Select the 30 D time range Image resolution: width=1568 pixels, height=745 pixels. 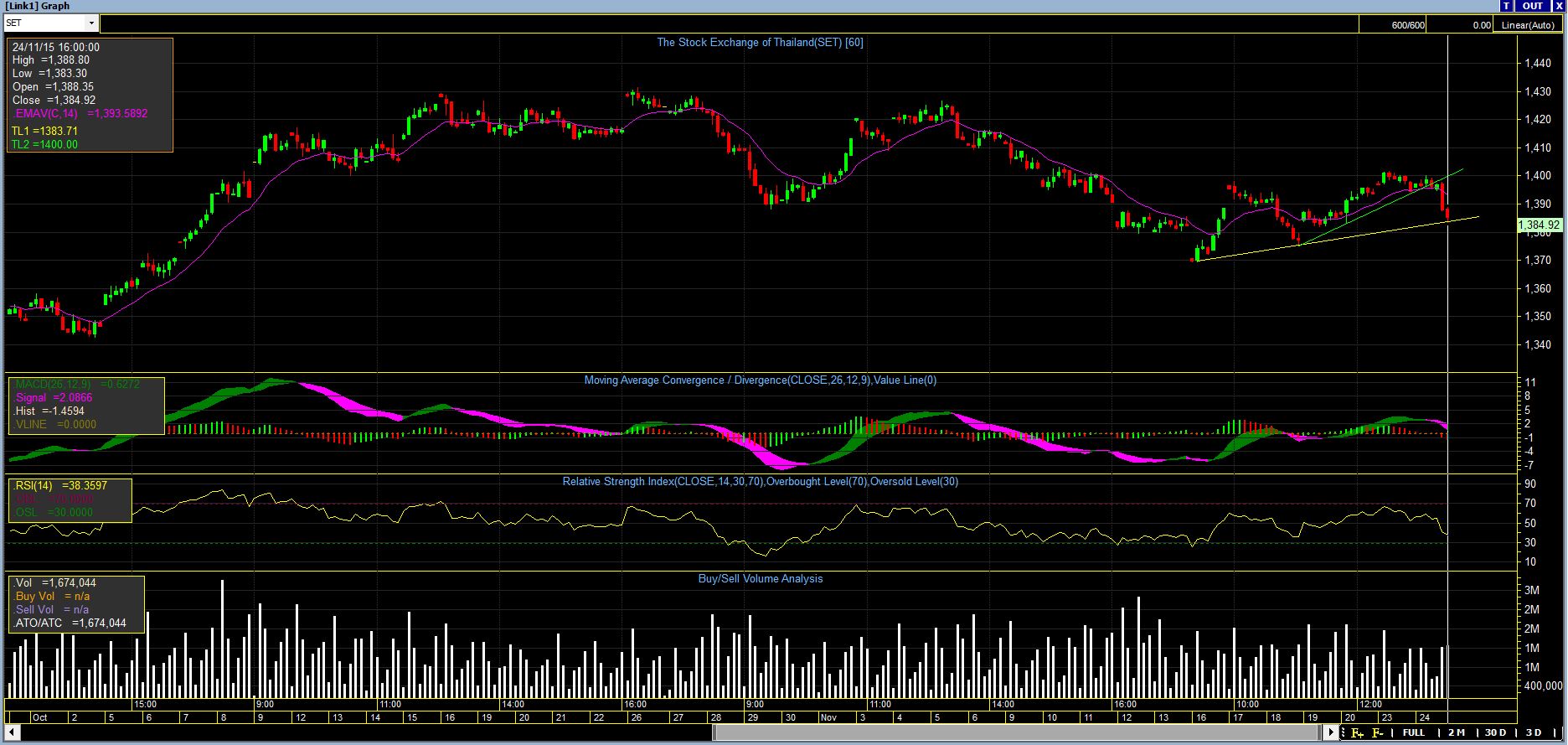pyautogui.click(x=1496, y=733)
